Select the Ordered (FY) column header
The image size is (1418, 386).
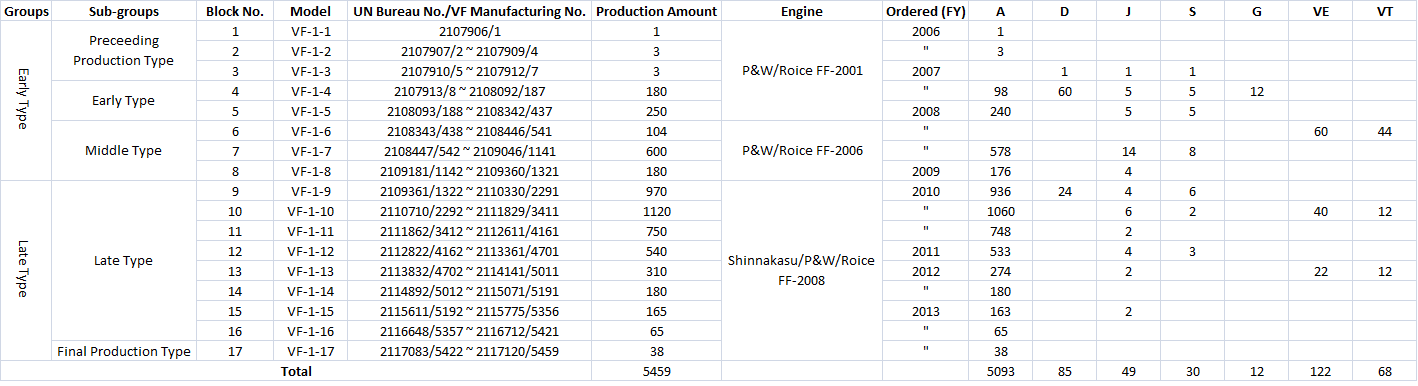pyautogui.click(x=926, y=12)
